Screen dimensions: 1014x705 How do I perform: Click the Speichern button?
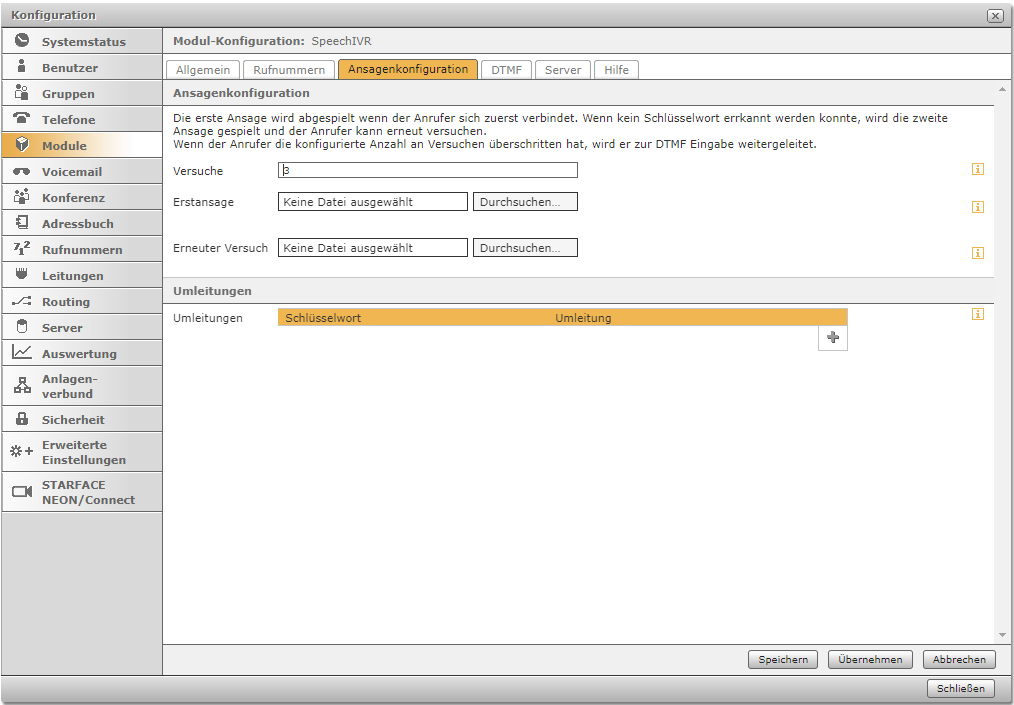(783, 660)
